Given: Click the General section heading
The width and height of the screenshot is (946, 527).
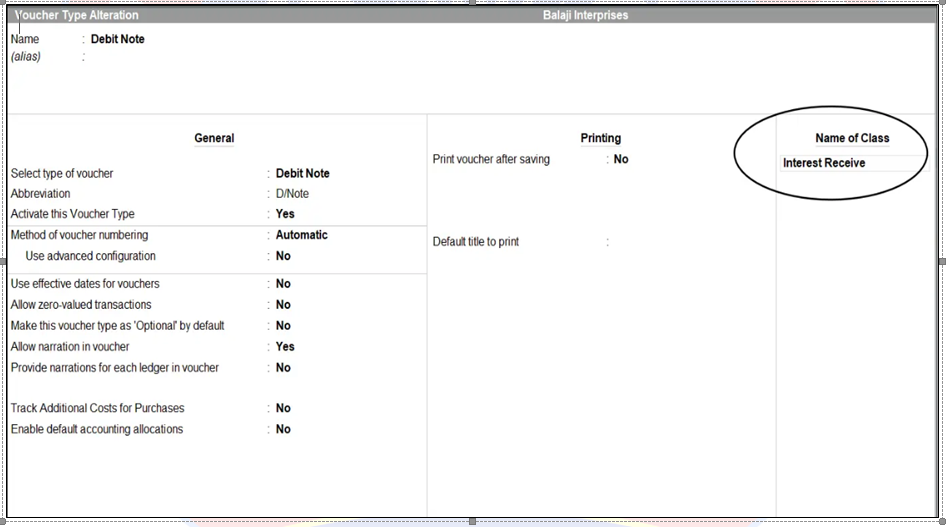Looking at the screenshot, I should tap(214, 138).
